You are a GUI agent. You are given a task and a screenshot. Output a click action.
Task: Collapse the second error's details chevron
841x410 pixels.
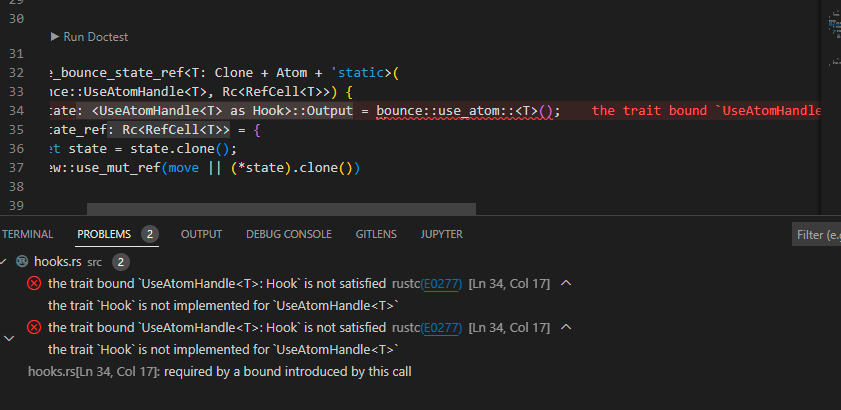point(566,327)
